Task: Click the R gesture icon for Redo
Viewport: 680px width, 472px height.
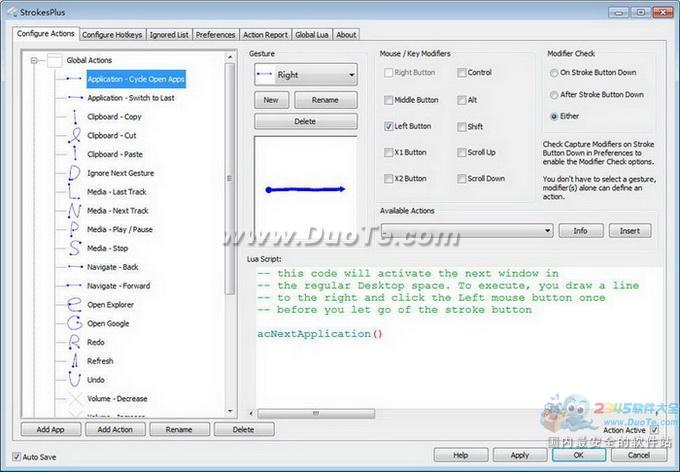Action: (74, 342)
